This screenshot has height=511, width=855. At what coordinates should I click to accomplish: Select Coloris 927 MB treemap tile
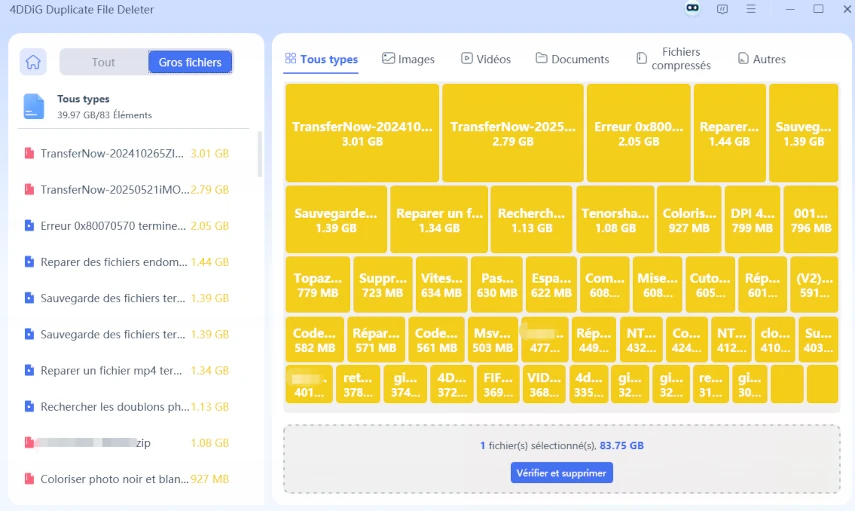pyautogui.click(x=689, y=220)
